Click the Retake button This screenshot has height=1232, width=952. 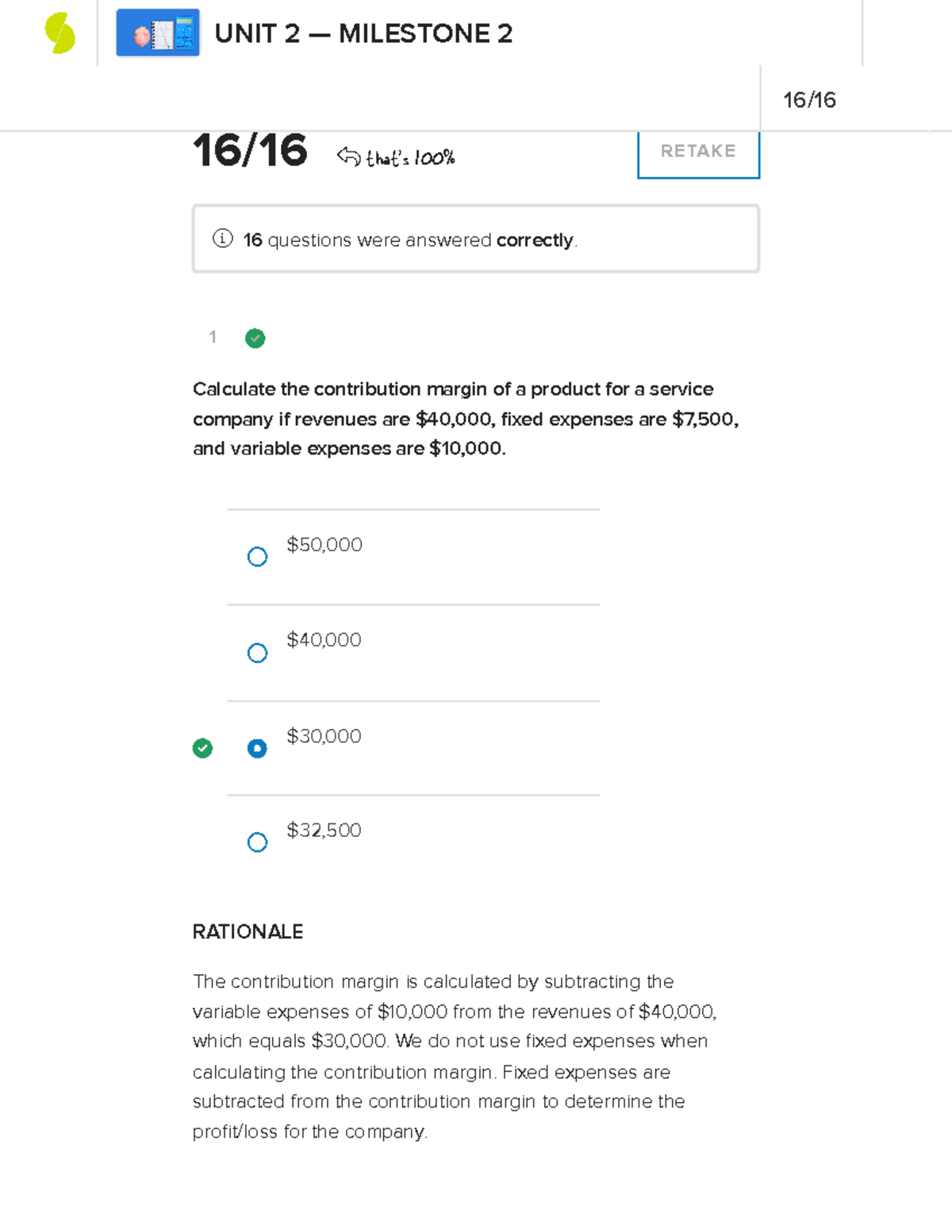(x=698, y=152)
